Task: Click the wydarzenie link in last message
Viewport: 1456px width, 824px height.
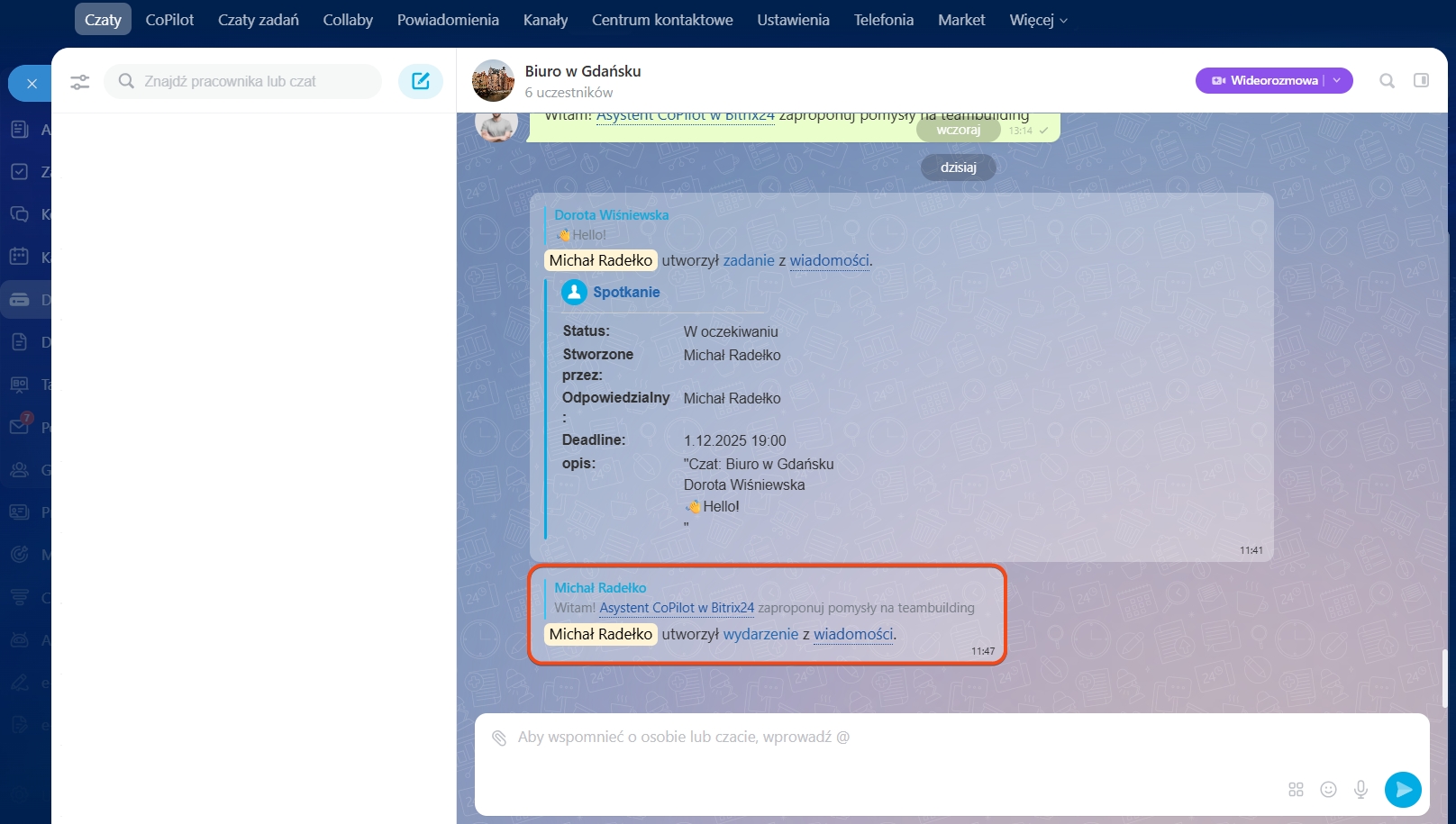Action: pyautogui.click(x=760, y=634)
